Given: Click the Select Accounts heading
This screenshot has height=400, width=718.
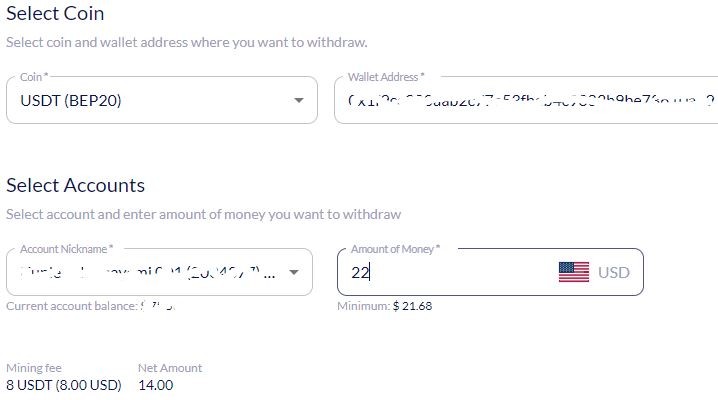Looking at the screenshot, I should point(76,185).
